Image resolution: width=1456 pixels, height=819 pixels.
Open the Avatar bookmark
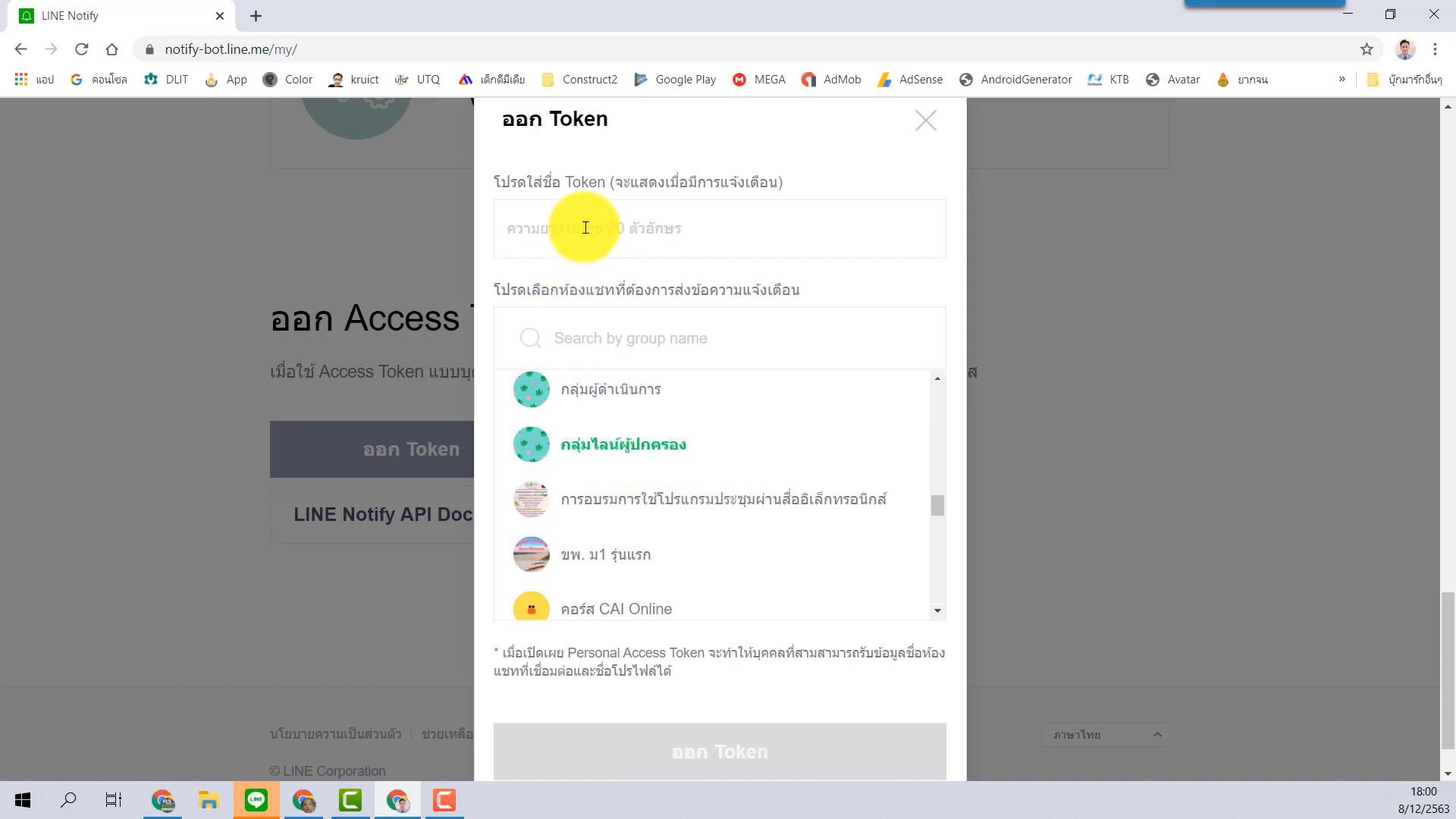tap(1172, 80)
